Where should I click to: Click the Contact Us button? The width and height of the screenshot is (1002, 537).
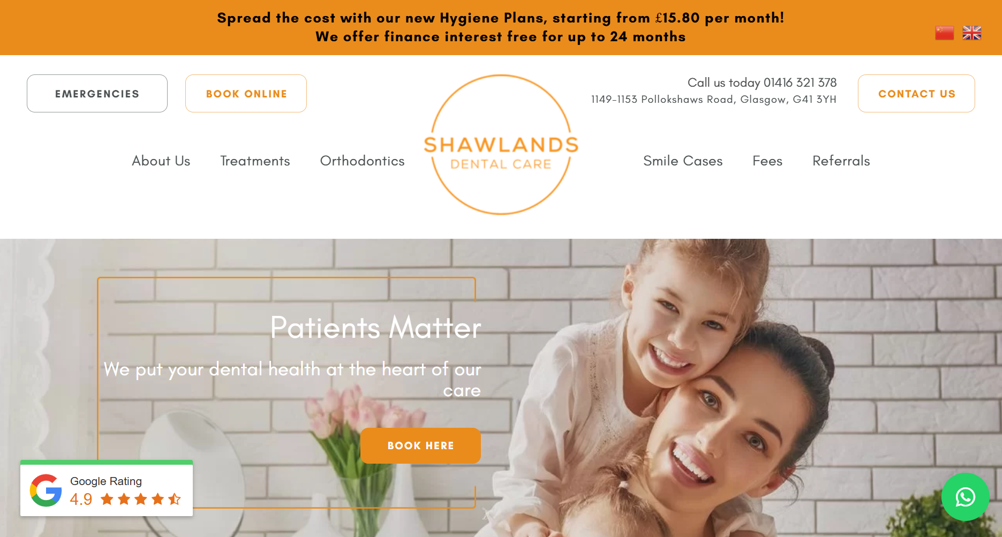click(x=916, y=93)
